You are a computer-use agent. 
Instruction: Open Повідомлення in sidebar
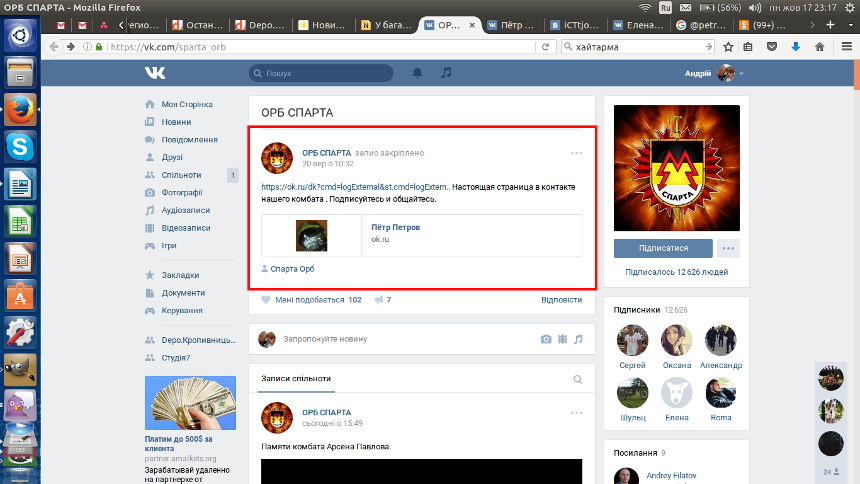(189, 139)
